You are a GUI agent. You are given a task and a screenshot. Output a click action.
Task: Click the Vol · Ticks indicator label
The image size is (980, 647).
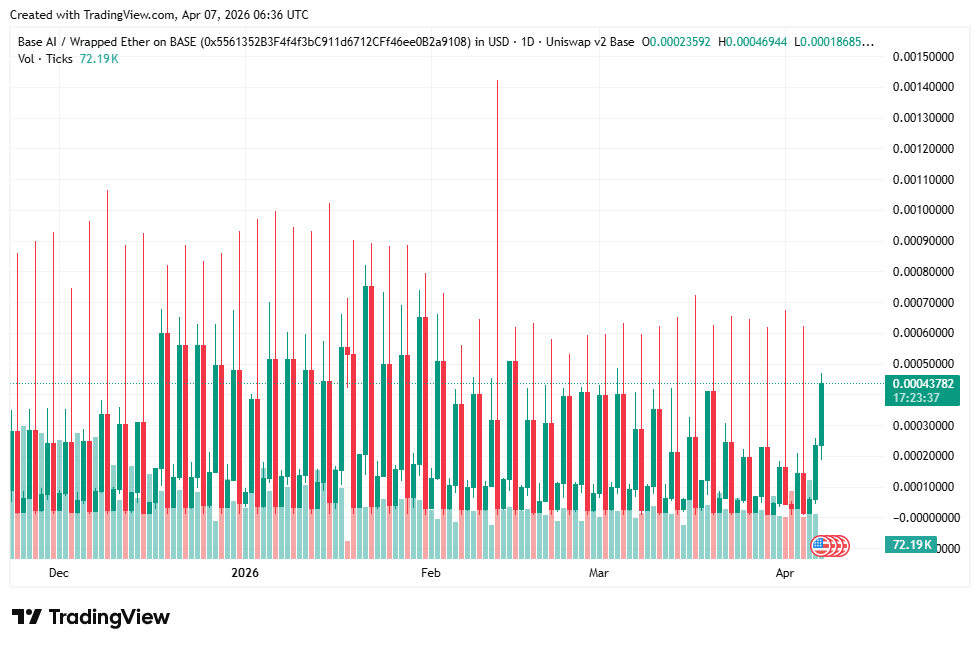(x=46, y=59)
